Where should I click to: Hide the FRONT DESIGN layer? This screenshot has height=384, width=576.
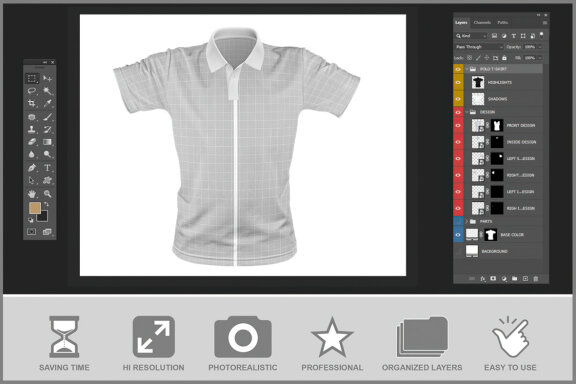click(458, 125)
